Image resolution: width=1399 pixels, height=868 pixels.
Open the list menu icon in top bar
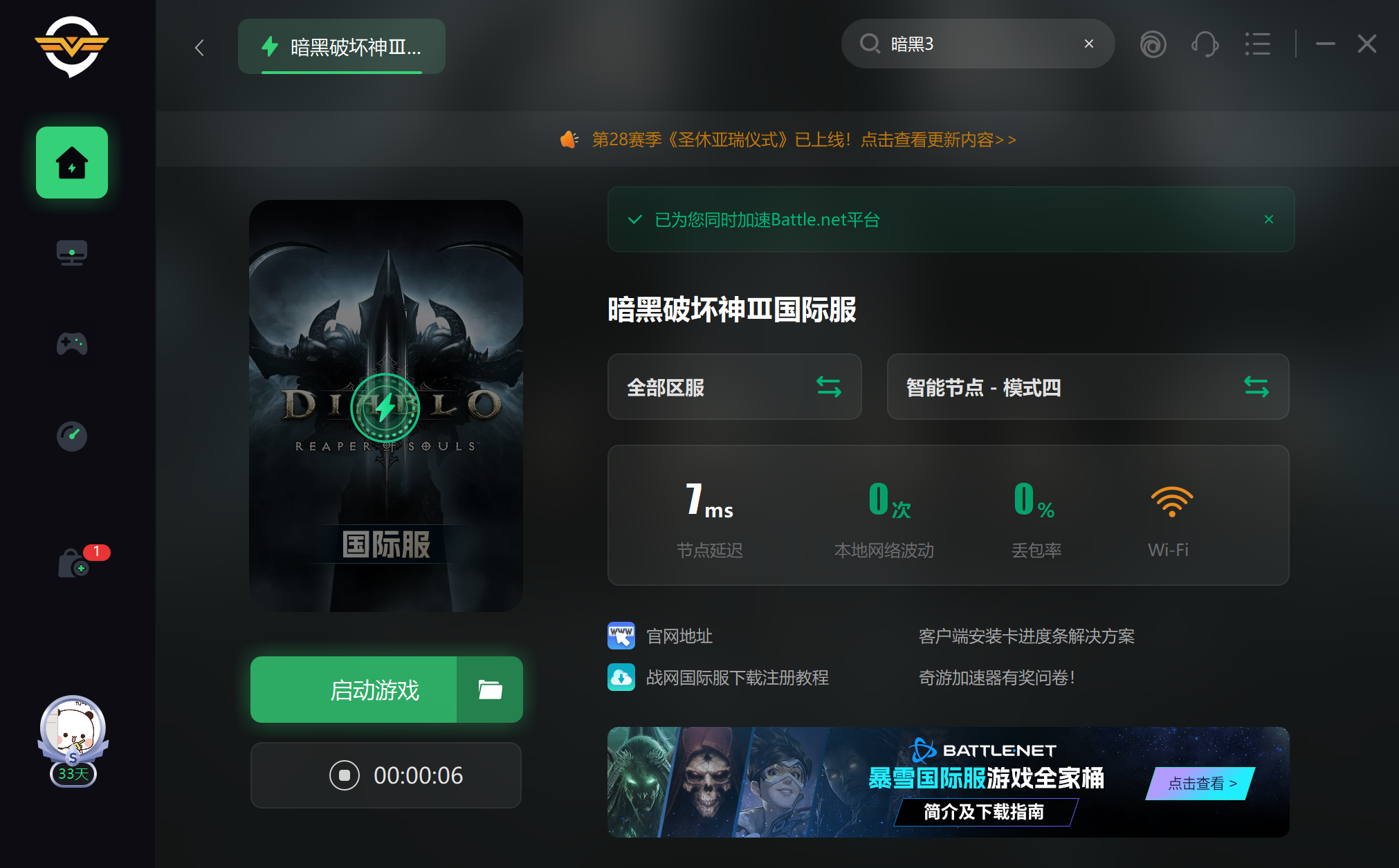pyautogui.click(x=1257, y=45)
